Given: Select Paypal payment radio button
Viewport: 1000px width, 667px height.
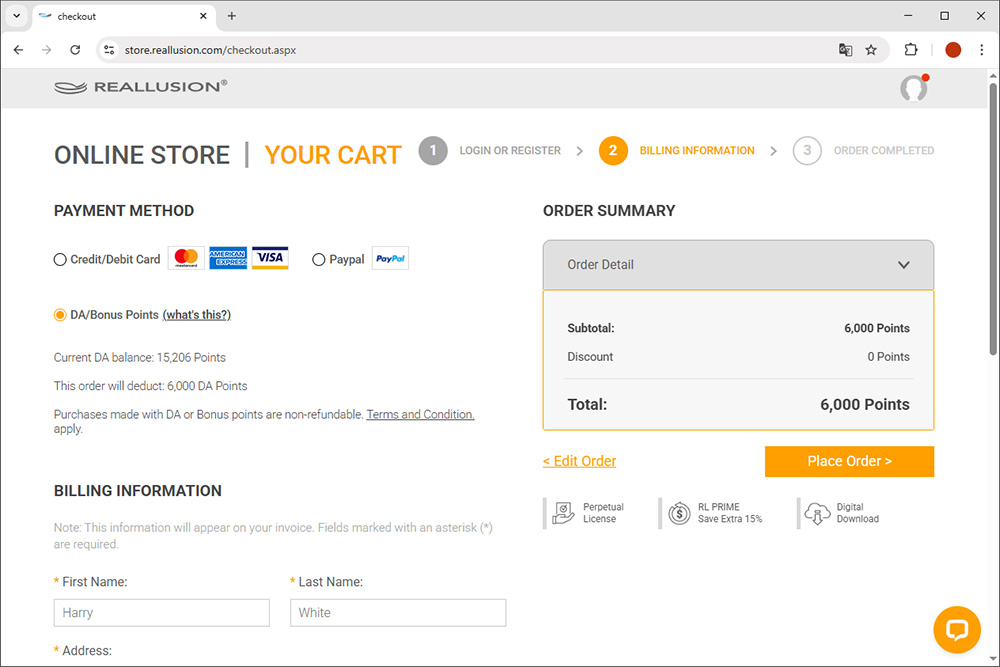Looking at the screenshot, I should 319,260.
